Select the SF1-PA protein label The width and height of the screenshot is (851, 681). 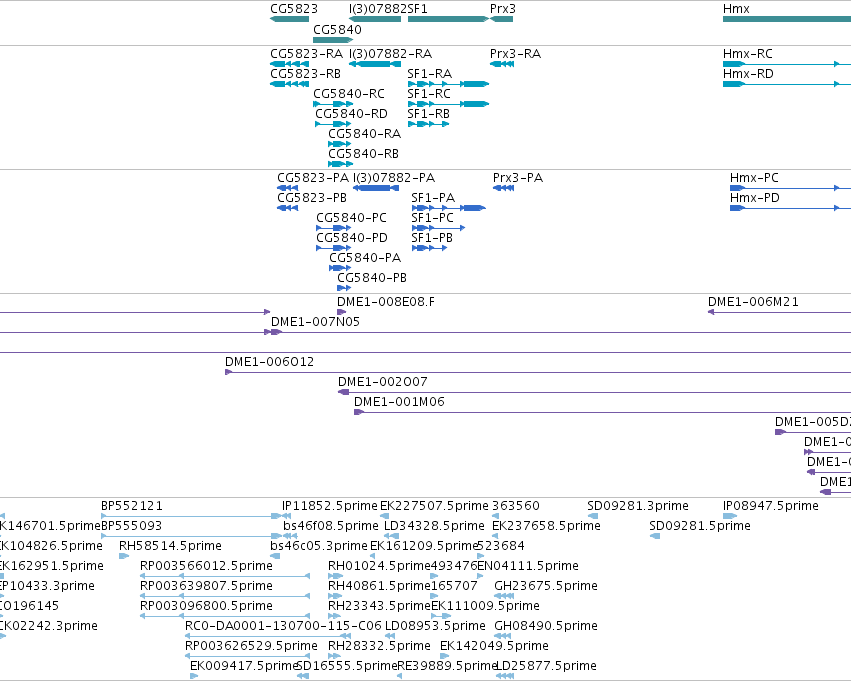pyautogui.click(x=433, y=198)
